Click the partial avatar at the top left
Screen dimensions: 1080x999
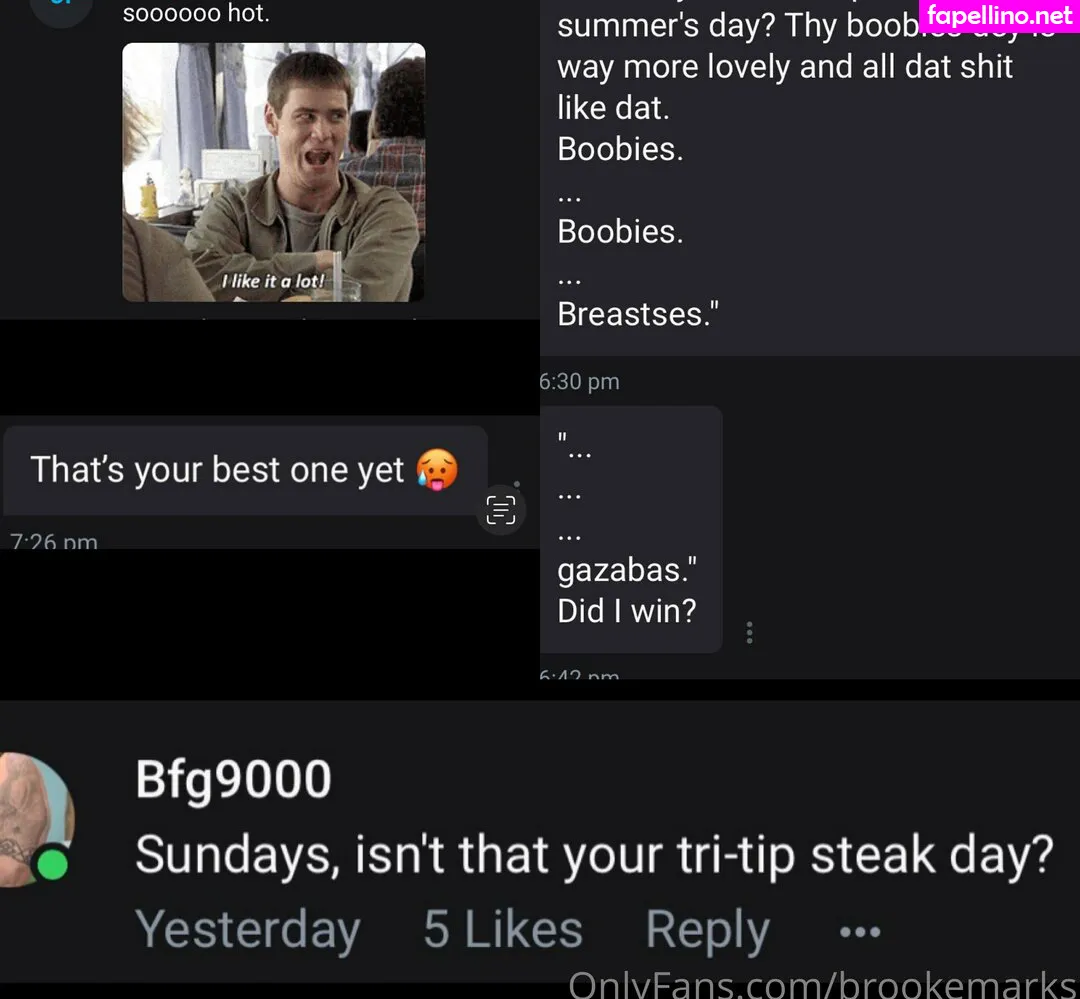pyautogui.click(x=62, y=10)
